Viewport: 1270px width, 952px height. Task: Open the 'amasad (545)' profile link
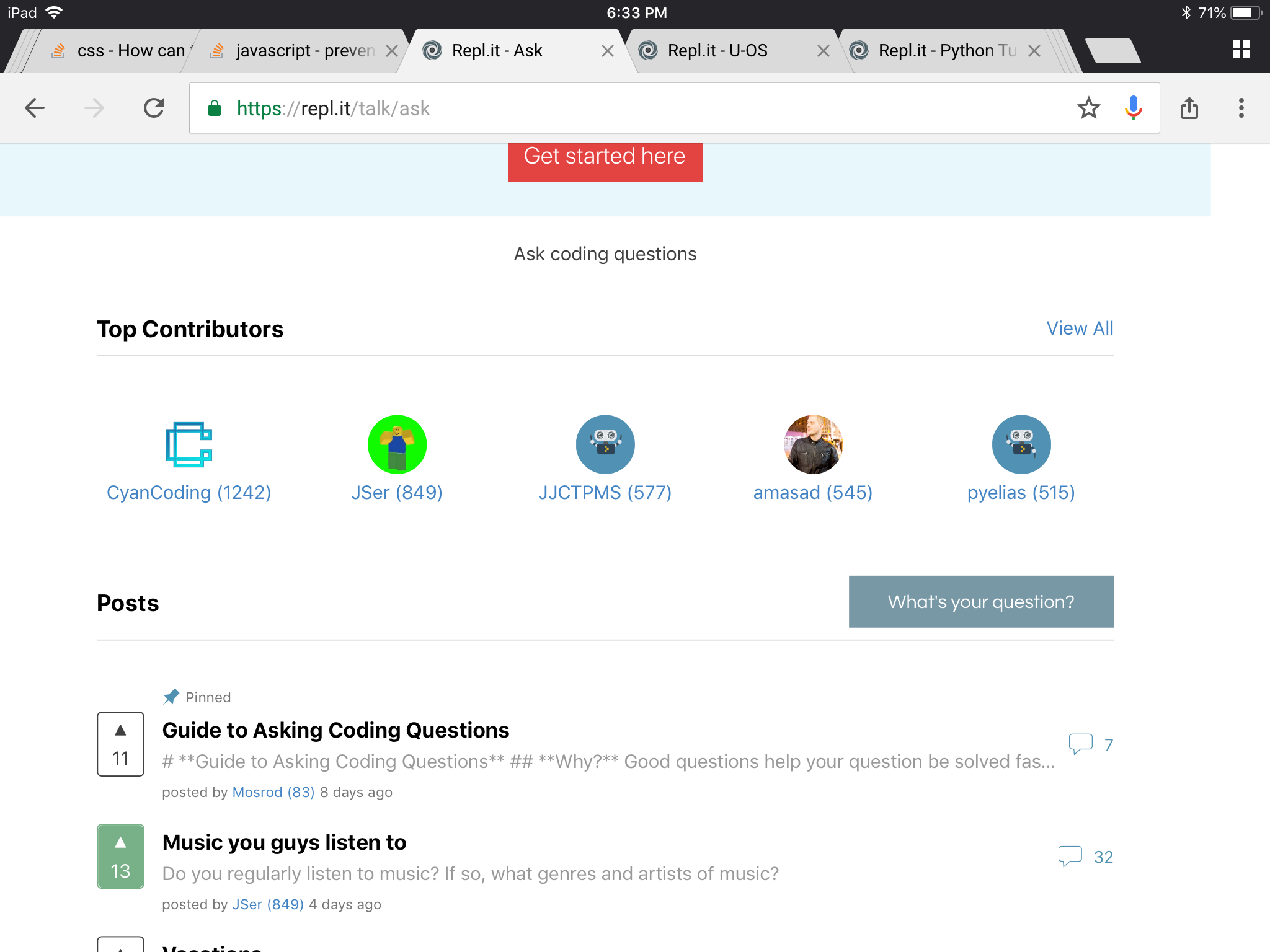pyautogui.click(x=813, y=492)
